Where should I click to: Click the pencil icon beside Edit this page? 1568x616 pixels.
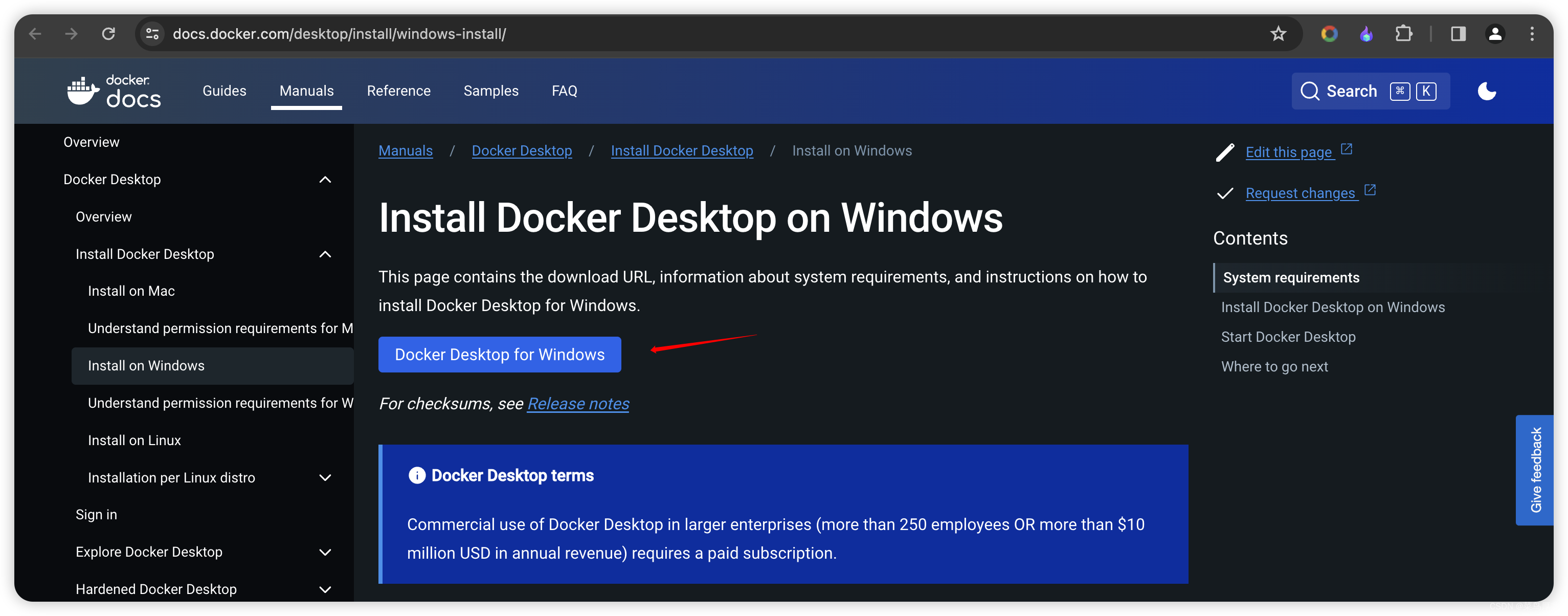(x=1225, y=152)
